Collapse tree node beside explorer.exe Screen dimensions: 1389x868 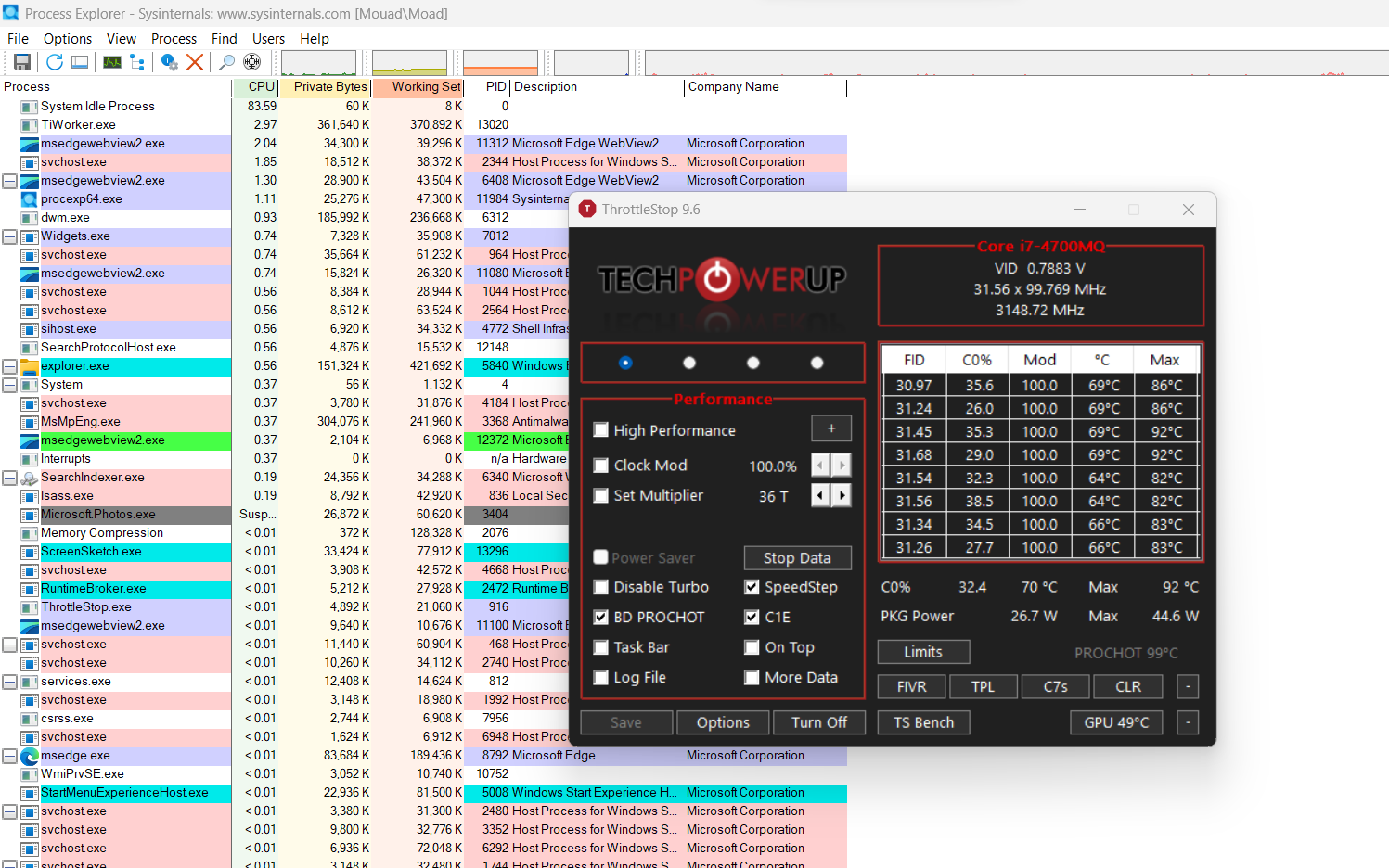(x=9, y=366)
